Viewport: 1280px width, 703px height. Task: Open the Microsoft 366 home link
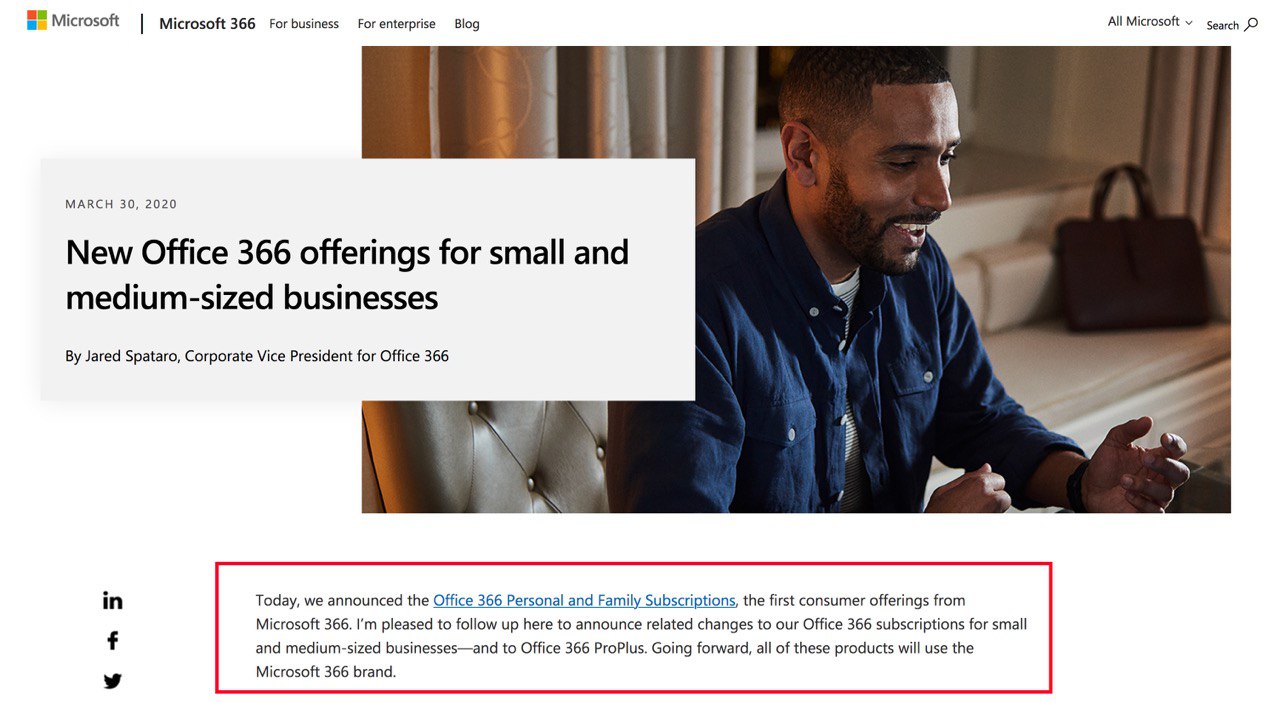tap(207, 24)
